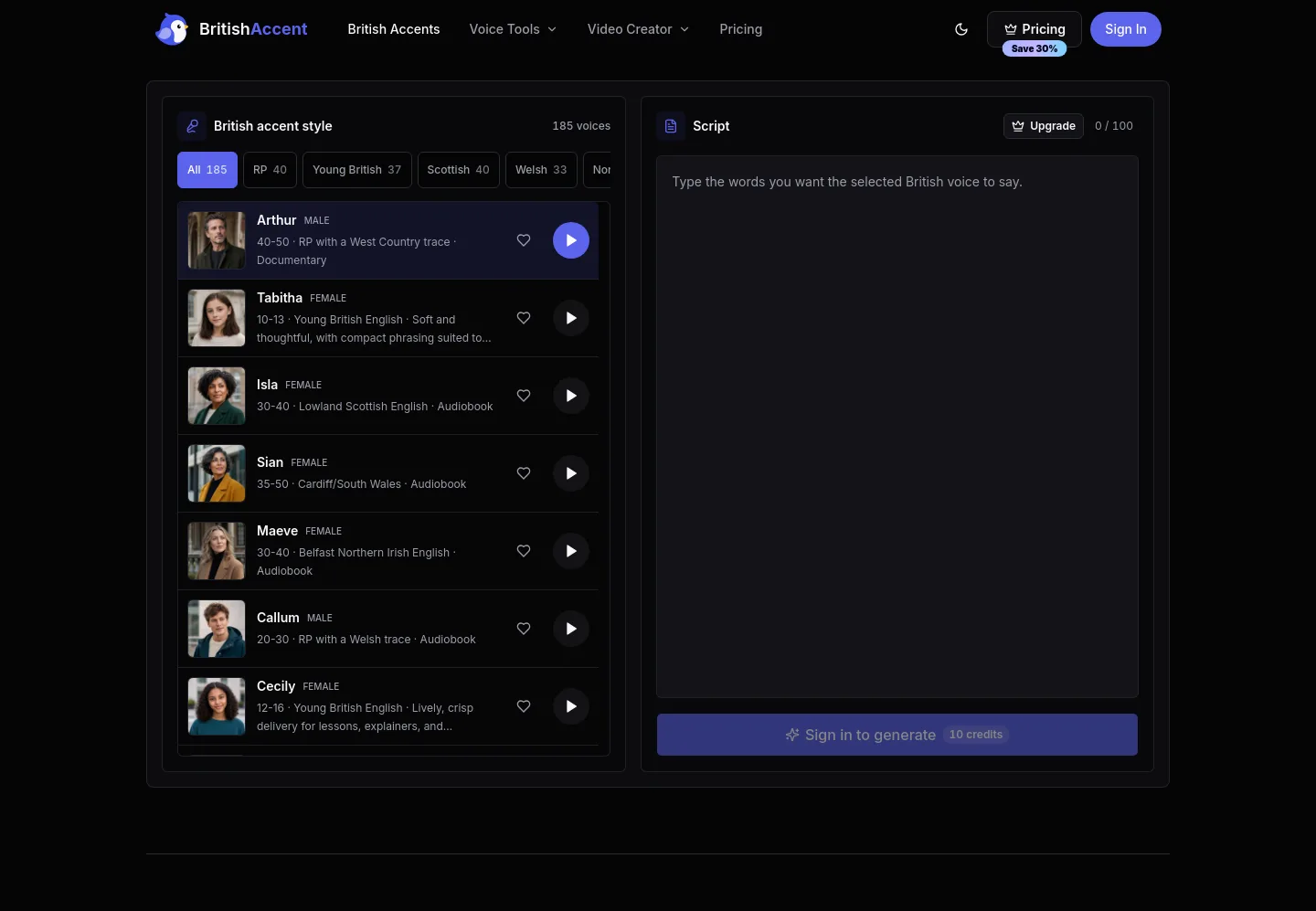The width and height of the screenshot is (1316, 911).
Task: Favorite the Callum voice
Action: [524, 629]
